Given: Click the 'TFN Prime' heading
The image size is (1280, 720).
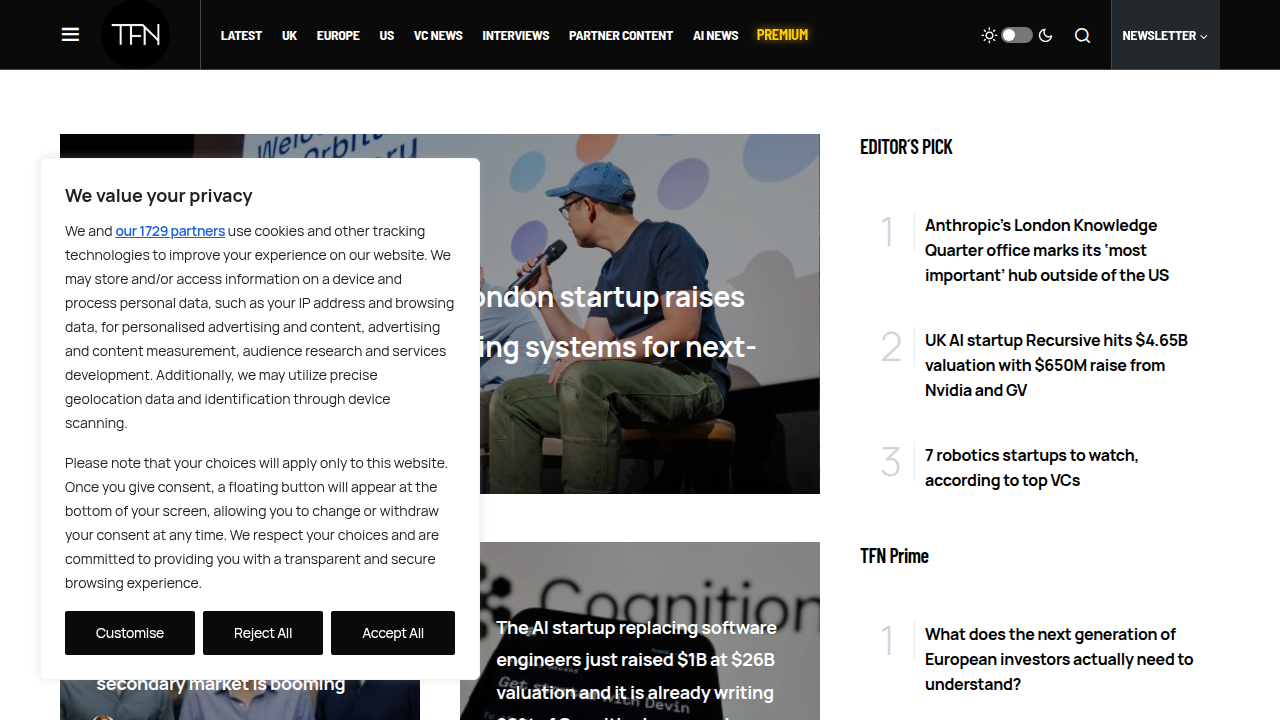Looking at the screenshot, I should 894,556.
